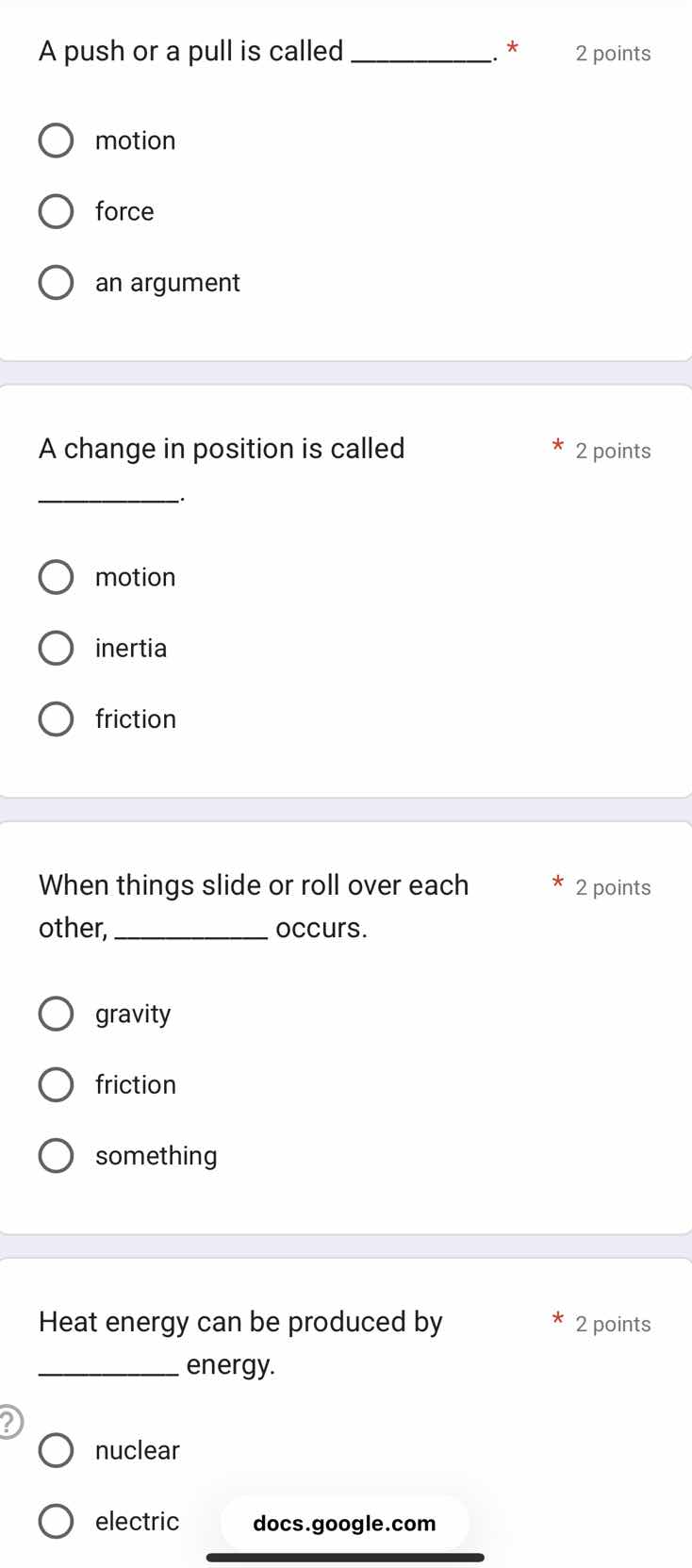The width and height of the screenshot is (692, 1568).
Task: Select "nuclear" for the heat energy question
Action: tap(56, 1449)
